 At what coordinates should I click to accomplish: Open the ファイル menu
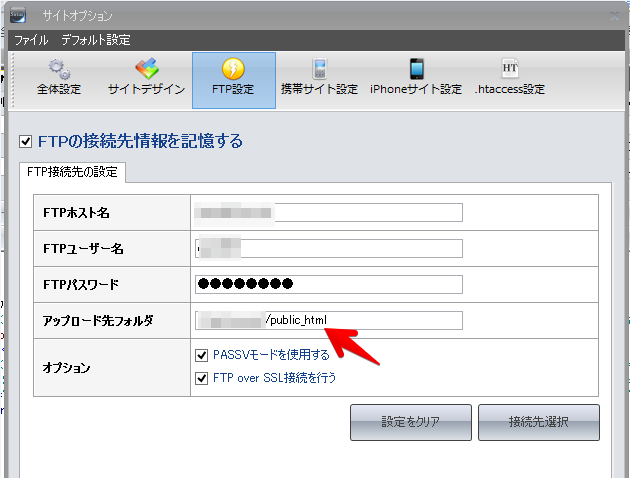(x=31, y=40)
